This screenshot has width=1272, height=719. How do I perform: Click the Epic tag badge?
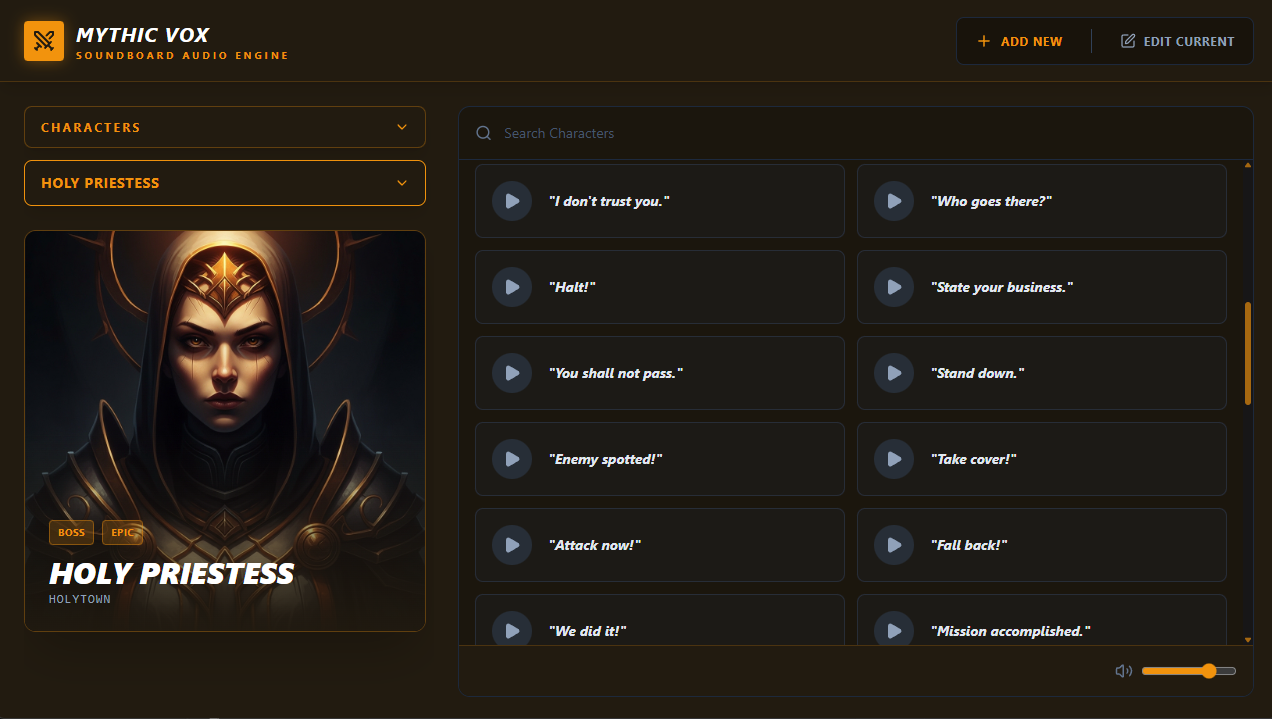122,532
